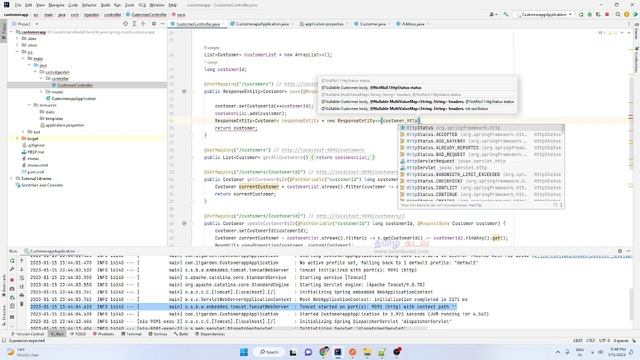The width and height of the screenshot is (640, 360).
Task: Expand External Libraries node
Action: coord(11,178)
